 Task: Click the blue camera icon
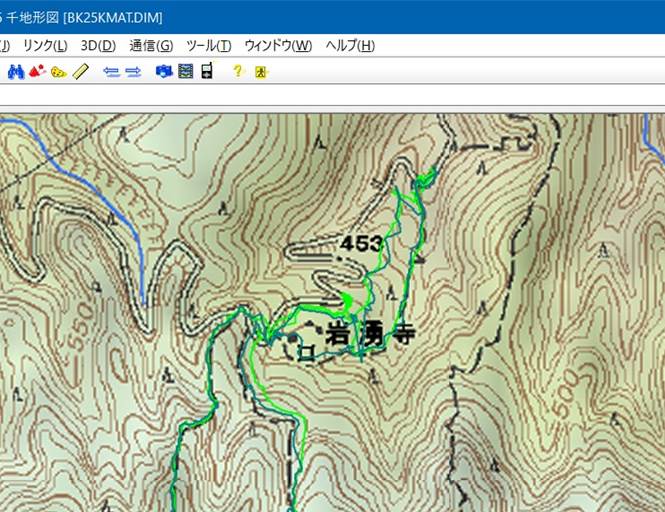(x=164, y=71)
